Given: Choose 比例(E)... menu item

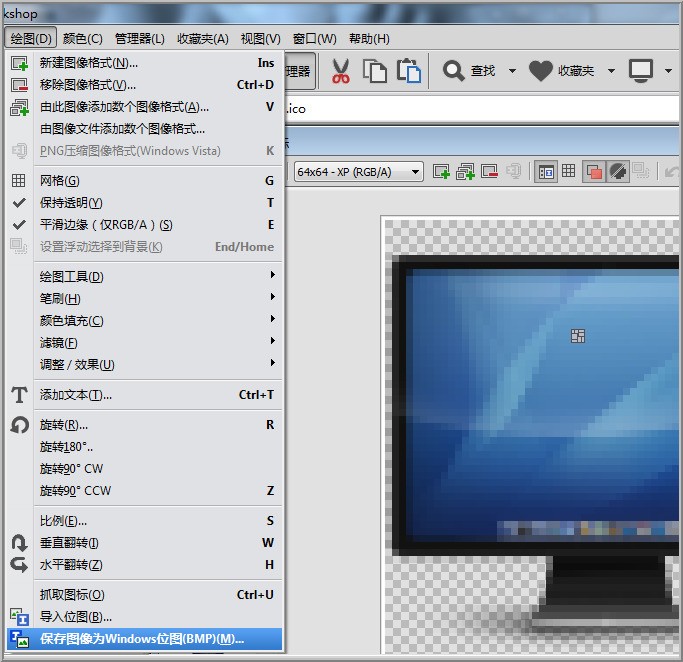Looking at the screenshot, I should pyautogui.click(x=144, y=520).
